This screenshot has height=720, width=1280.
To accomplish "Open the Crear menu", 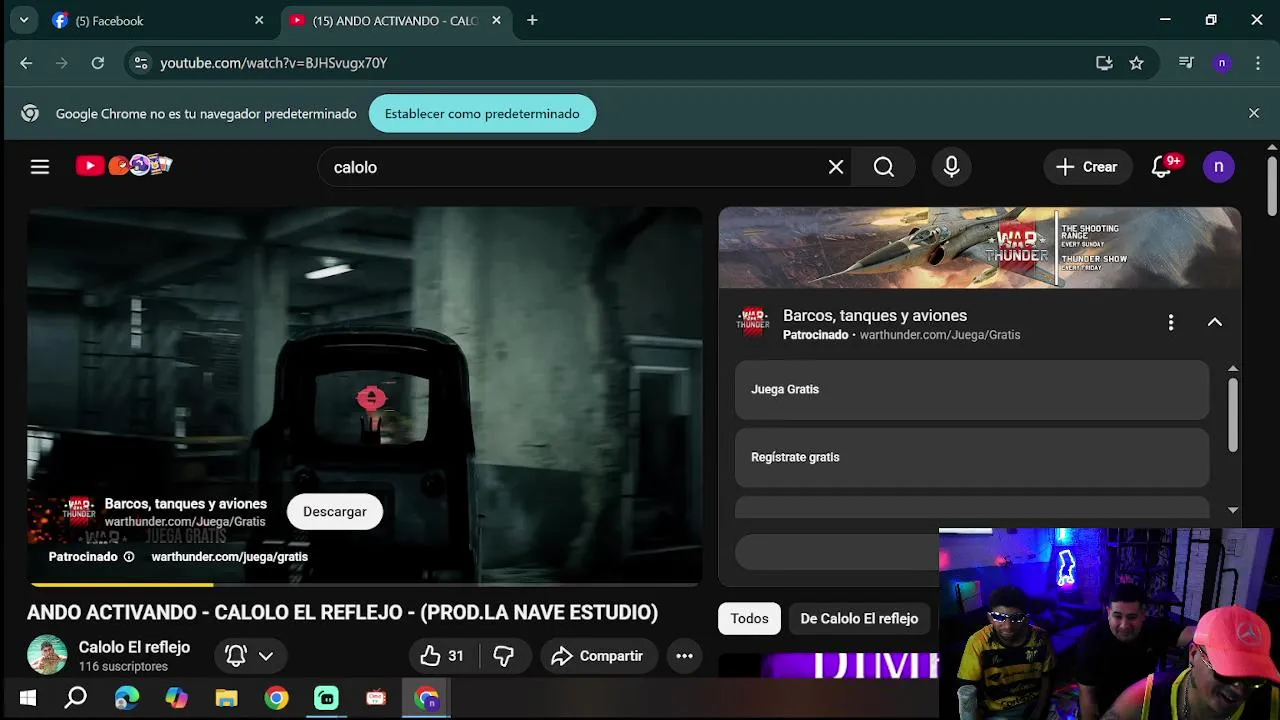I will (x=1087, y=167).
